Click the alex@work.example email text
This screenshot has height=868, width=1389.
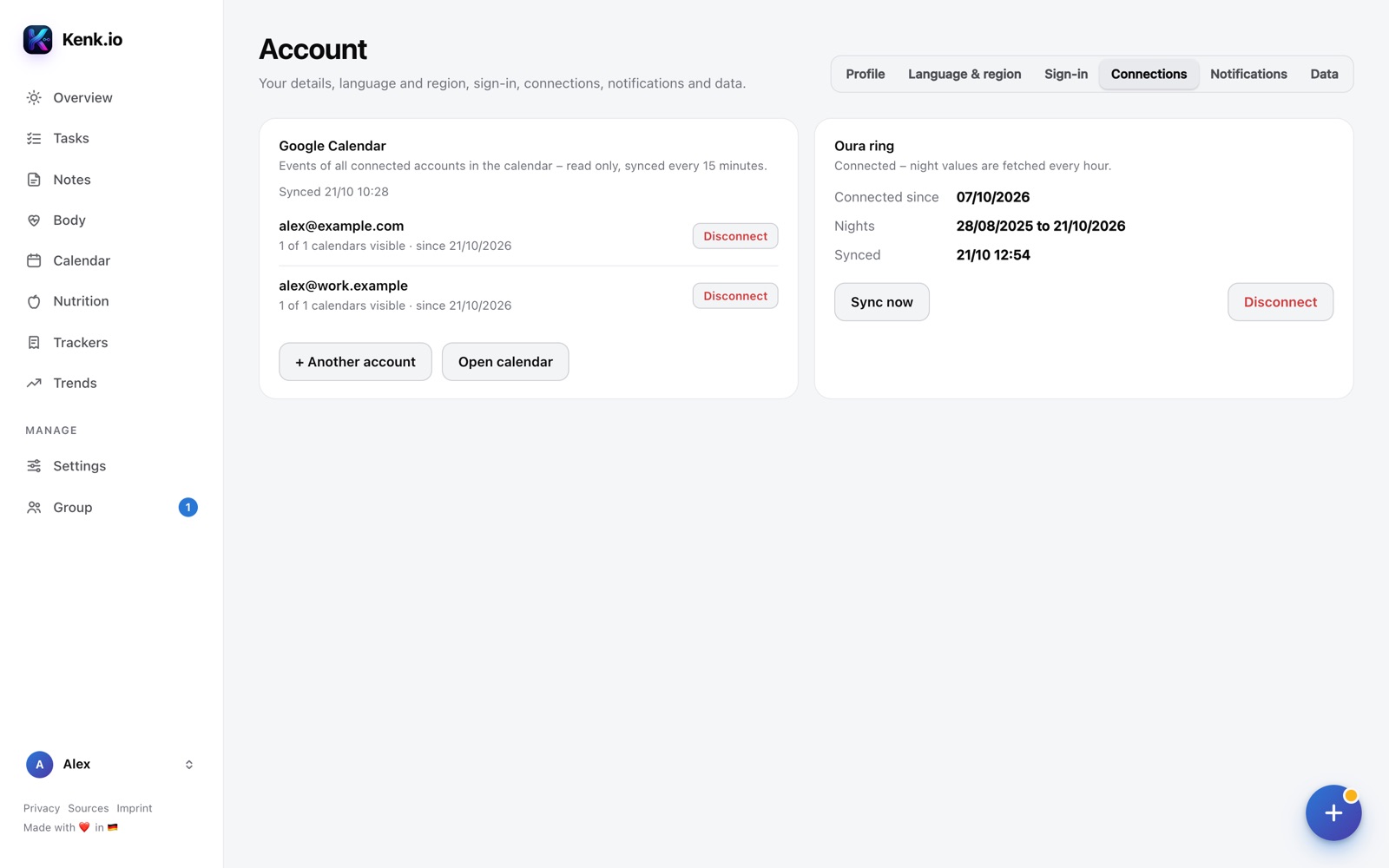pos(343,286)
